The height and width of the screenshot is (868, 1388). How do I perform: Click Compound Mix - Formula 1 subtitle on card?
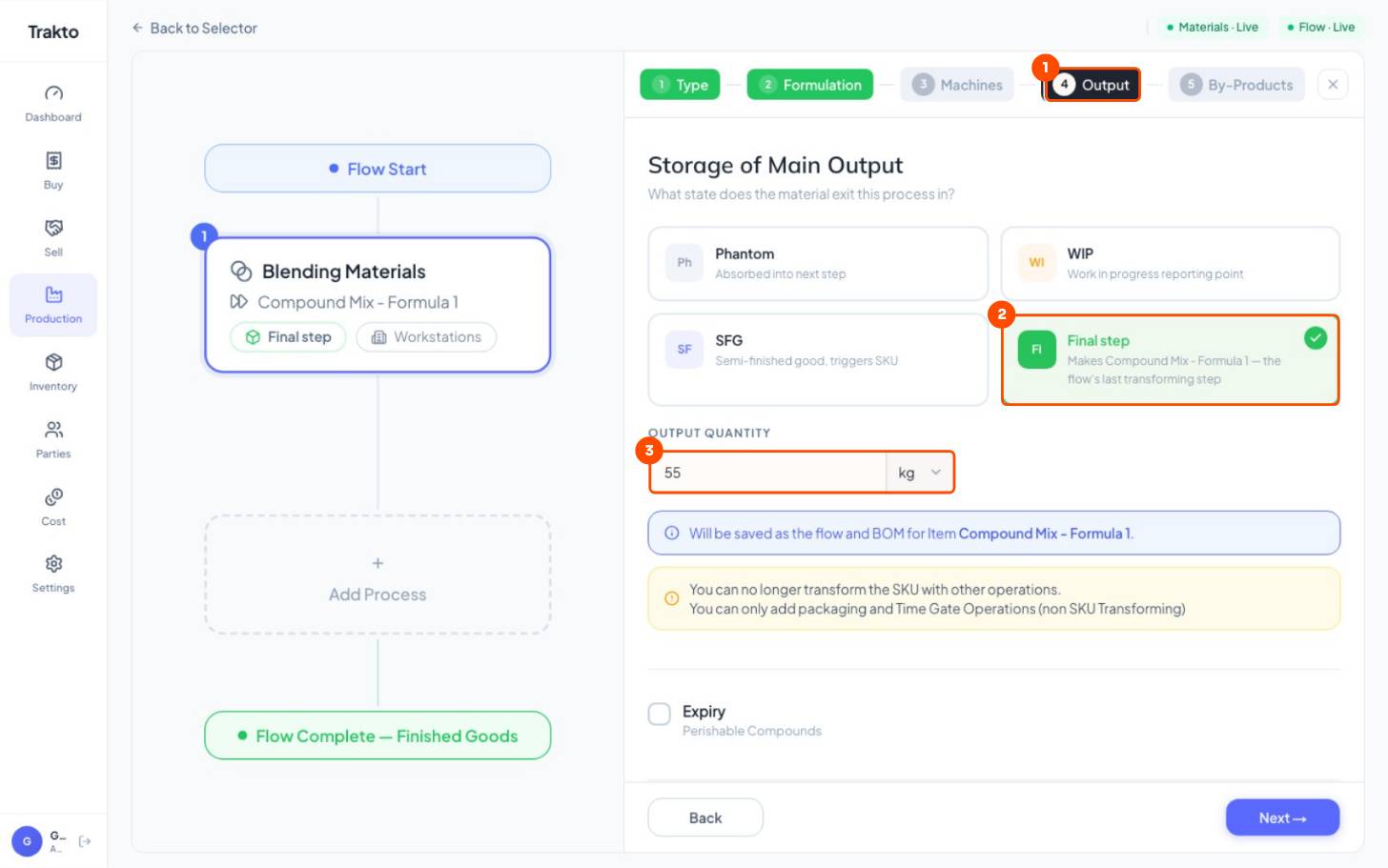point(357,302)
